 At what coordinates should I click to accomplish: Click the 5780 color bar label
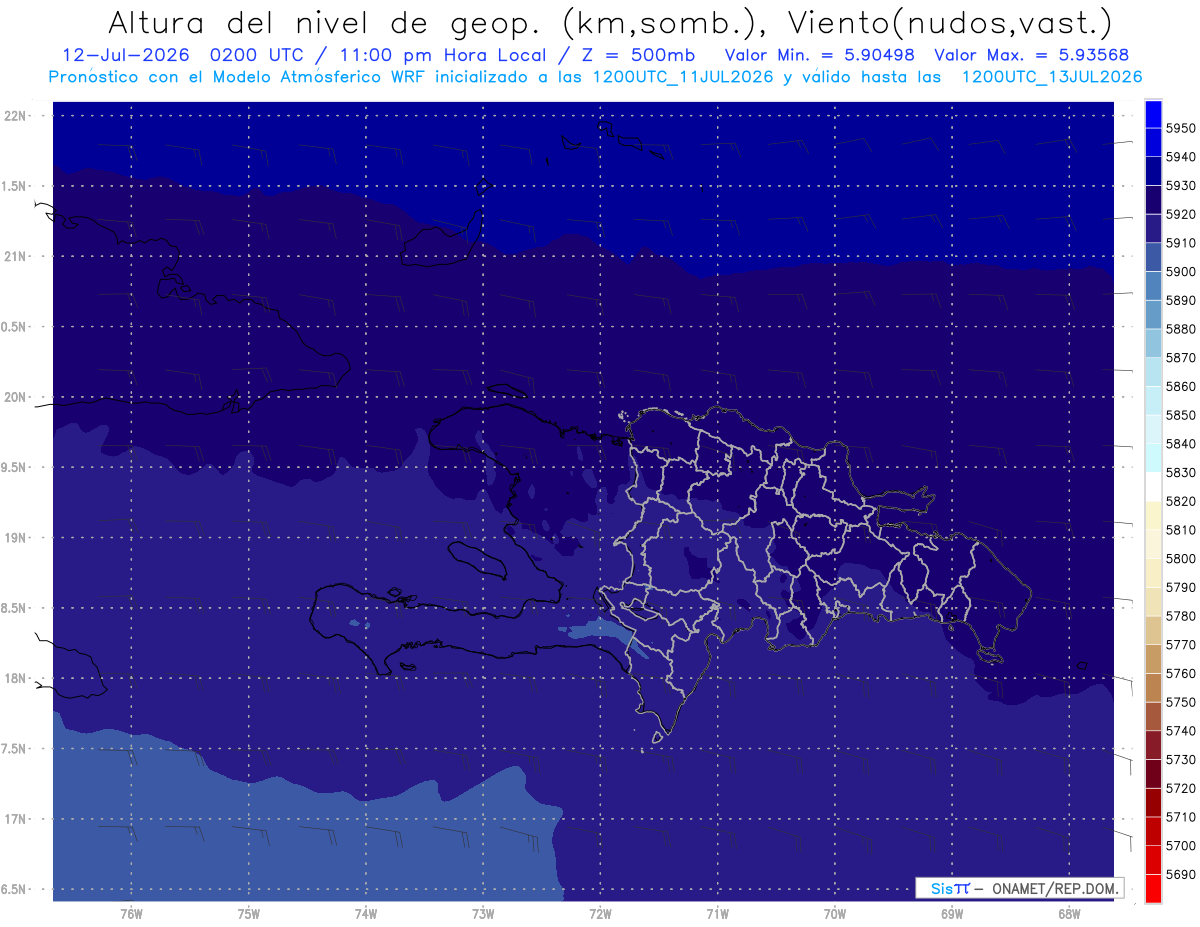(1180, 616)
